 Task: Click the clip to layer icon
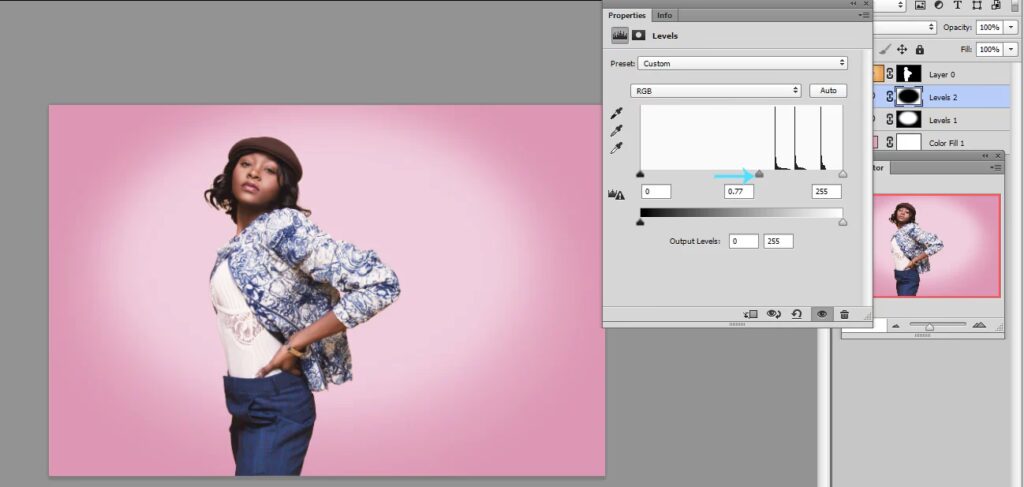click(x=751, y=314)
